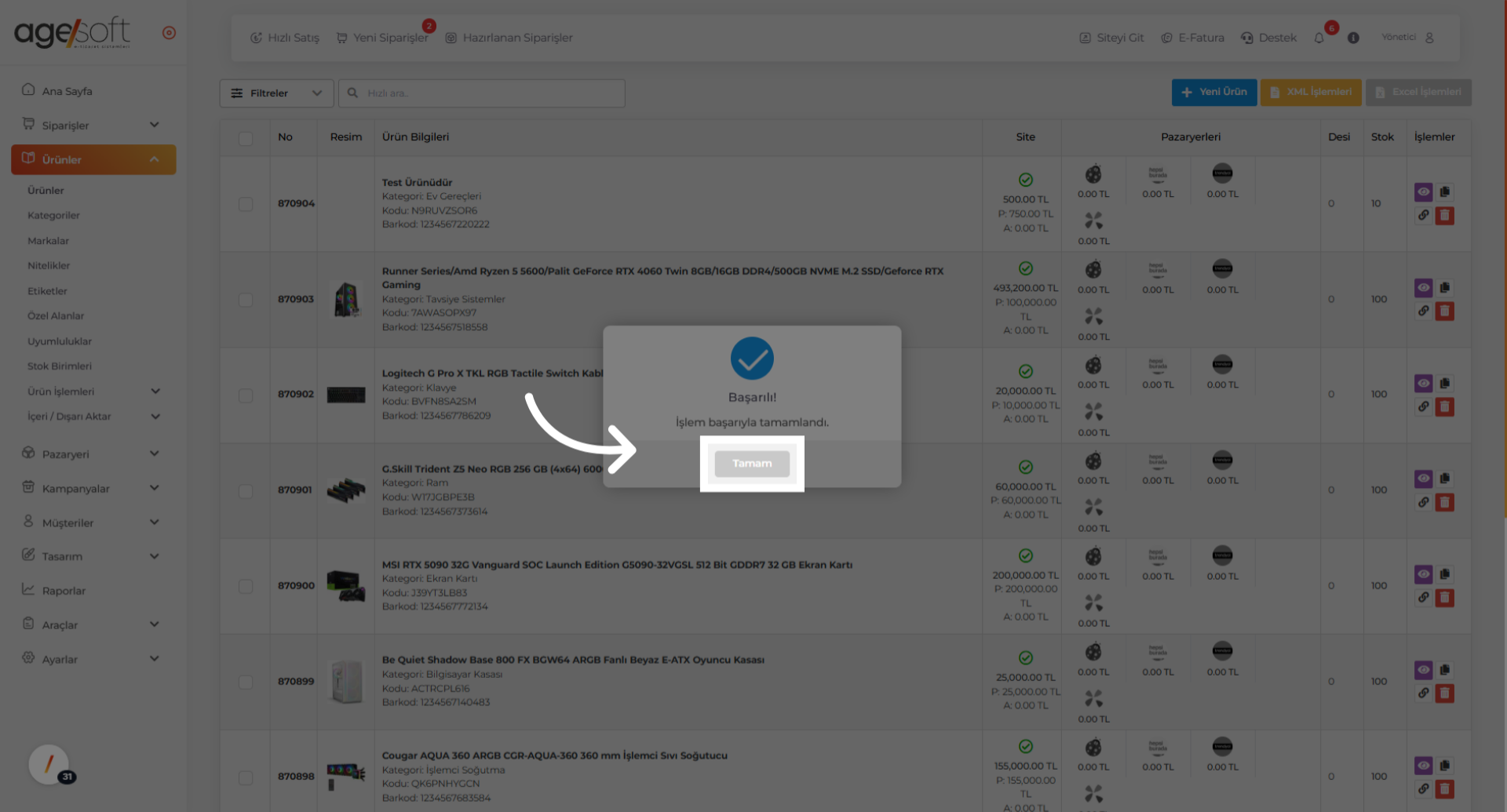Open Markalar submenu item
Screen dimensions: 1507x812
[48, 241]
